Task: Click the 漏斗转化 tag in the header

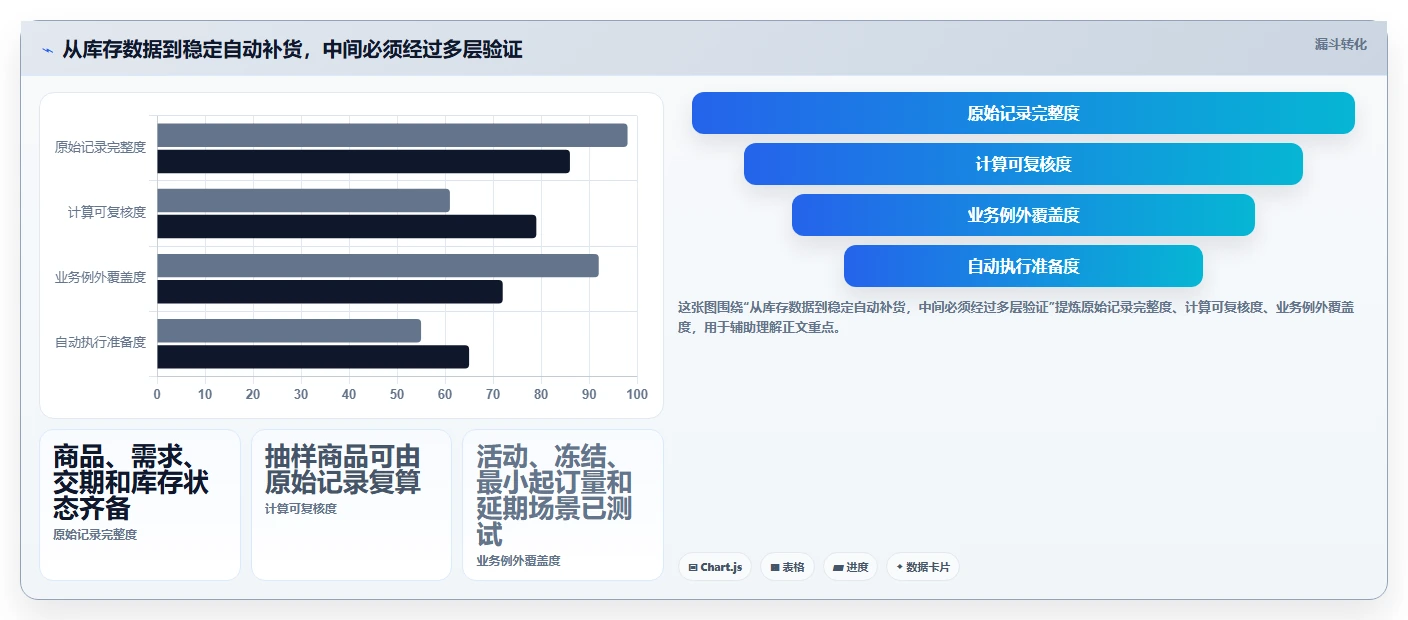Action: click(x=1340, y=44)
